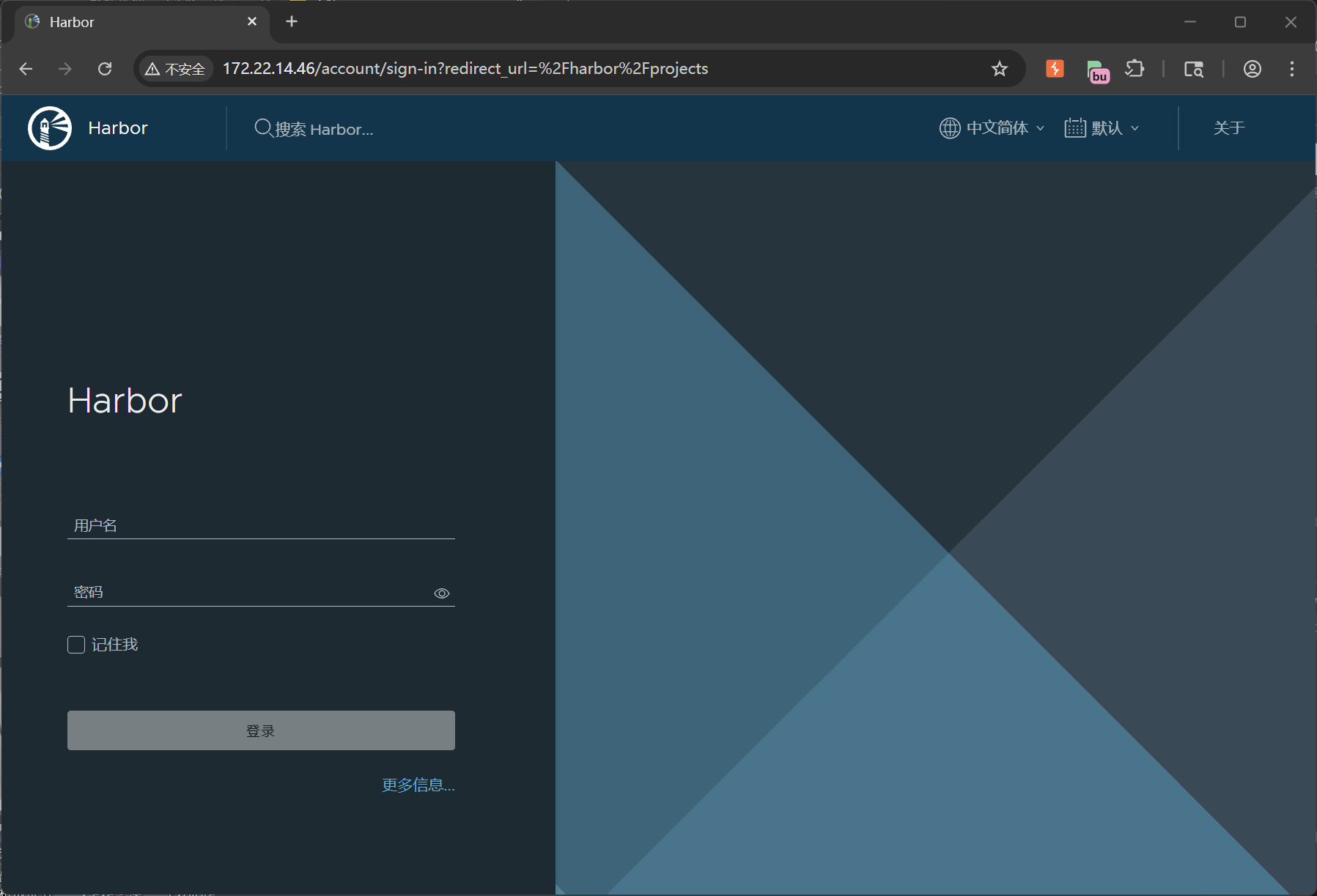Reload the page with refresh icon
This screenshot has width=1317, height=896.
tap(105, 69)
